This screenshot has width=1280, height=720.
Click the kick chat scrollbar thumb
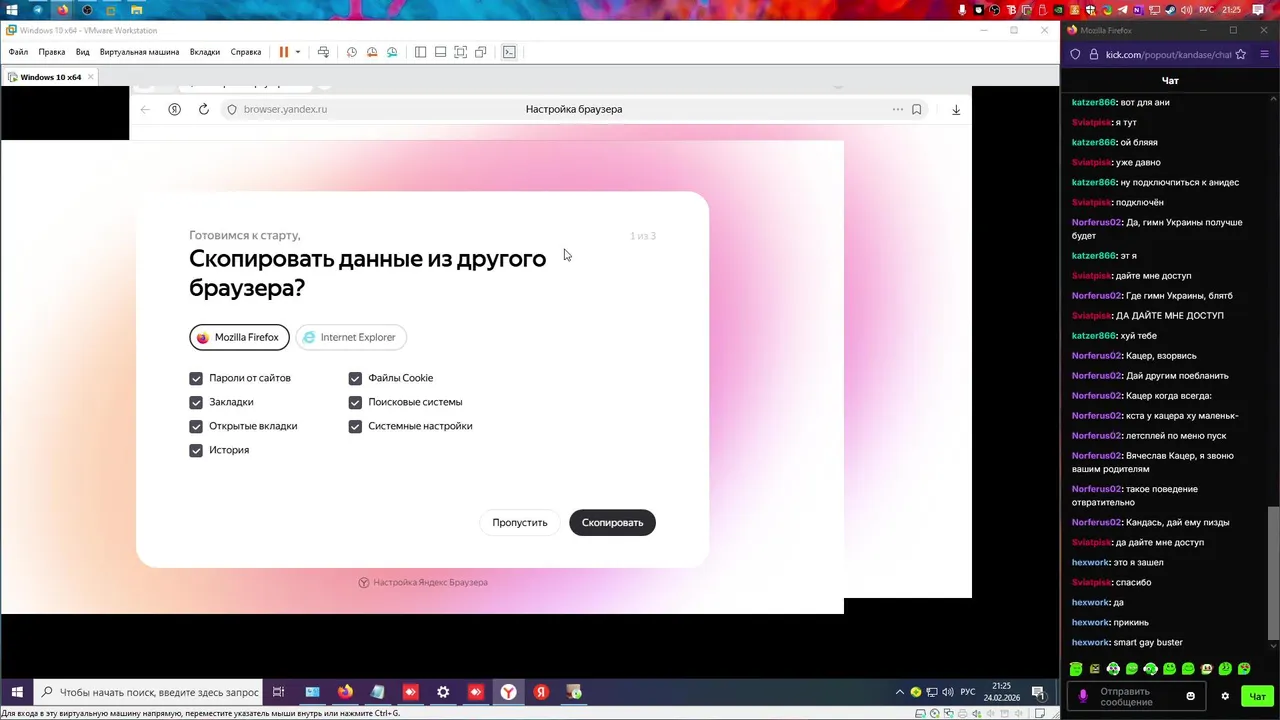coord(1273,571)
